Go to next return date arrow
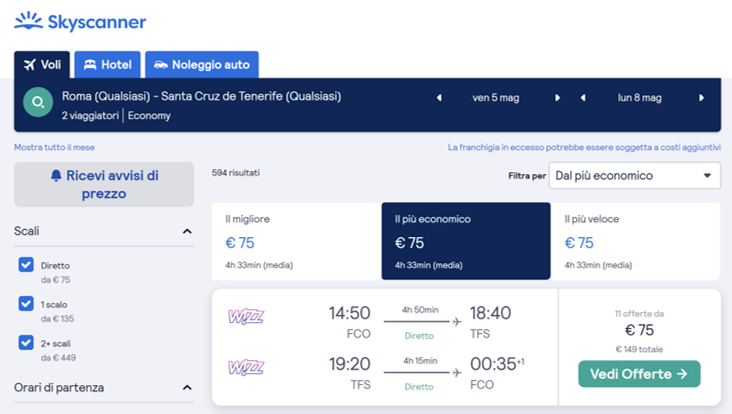 click(701, 98)
